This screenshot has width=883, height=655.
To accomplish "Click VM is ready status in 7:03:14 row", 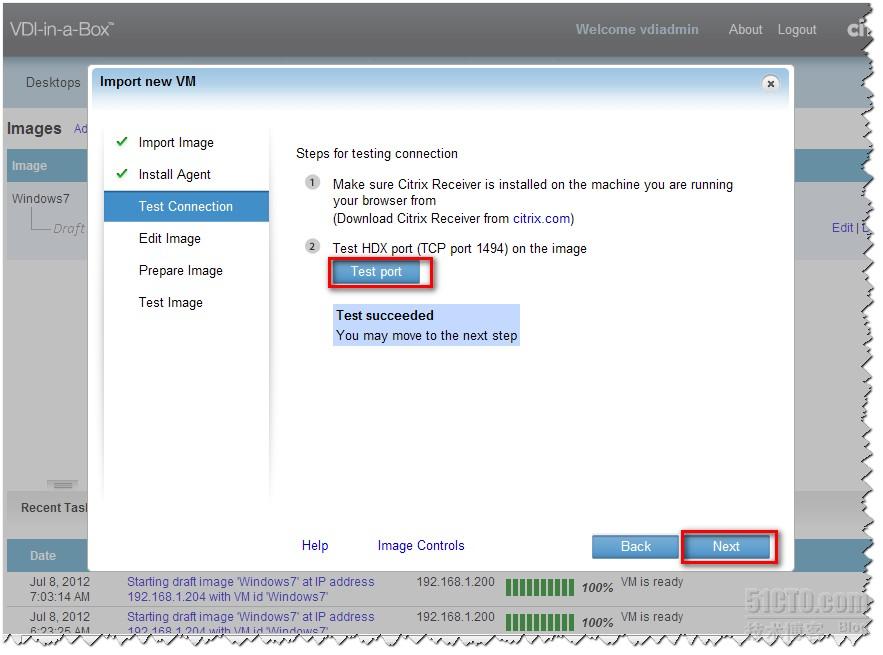I will tap(652, 582).
